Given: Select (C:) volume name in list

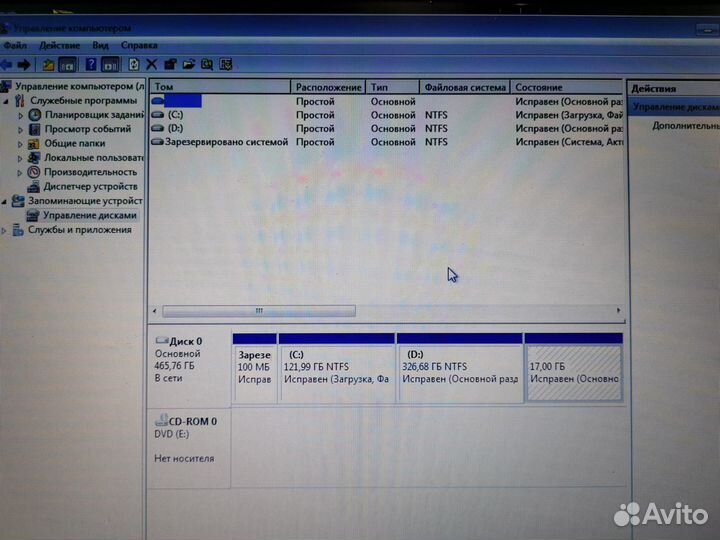Looking at the screenshot, I should [175, 115].
